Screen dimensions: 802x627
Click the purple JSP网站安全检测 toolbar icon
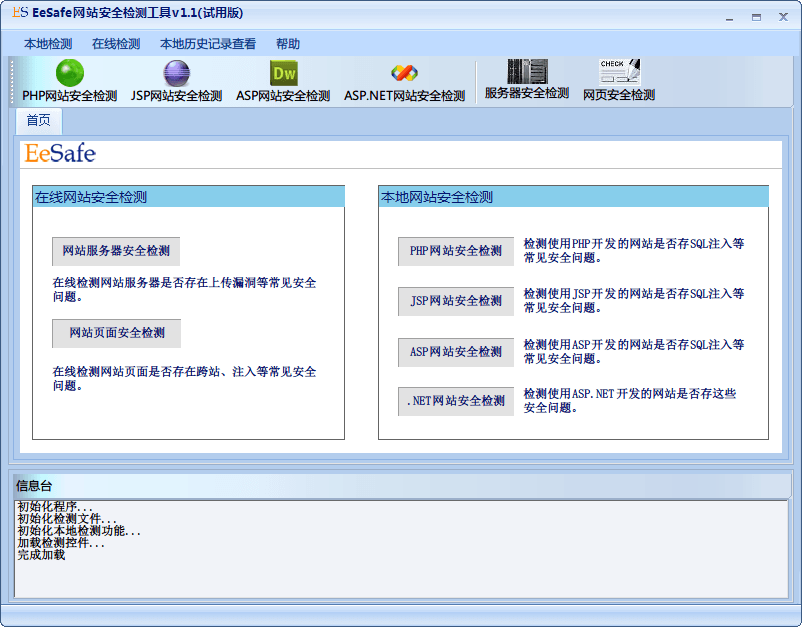(176, 73)
